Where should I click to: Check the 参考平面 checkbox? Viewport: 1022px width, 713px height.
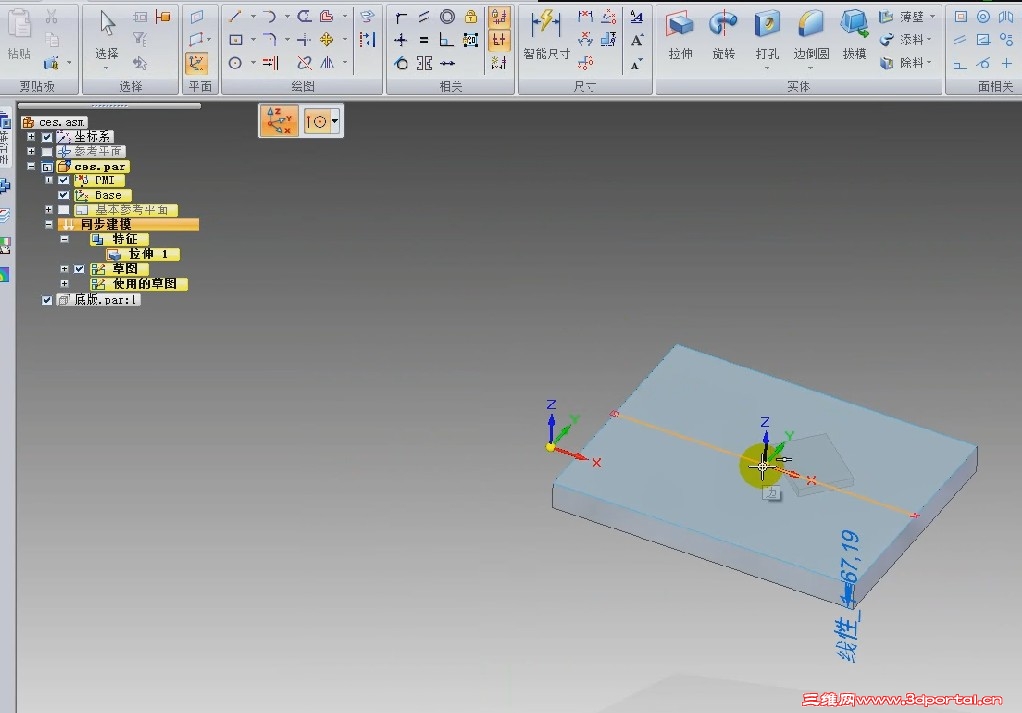47,151
